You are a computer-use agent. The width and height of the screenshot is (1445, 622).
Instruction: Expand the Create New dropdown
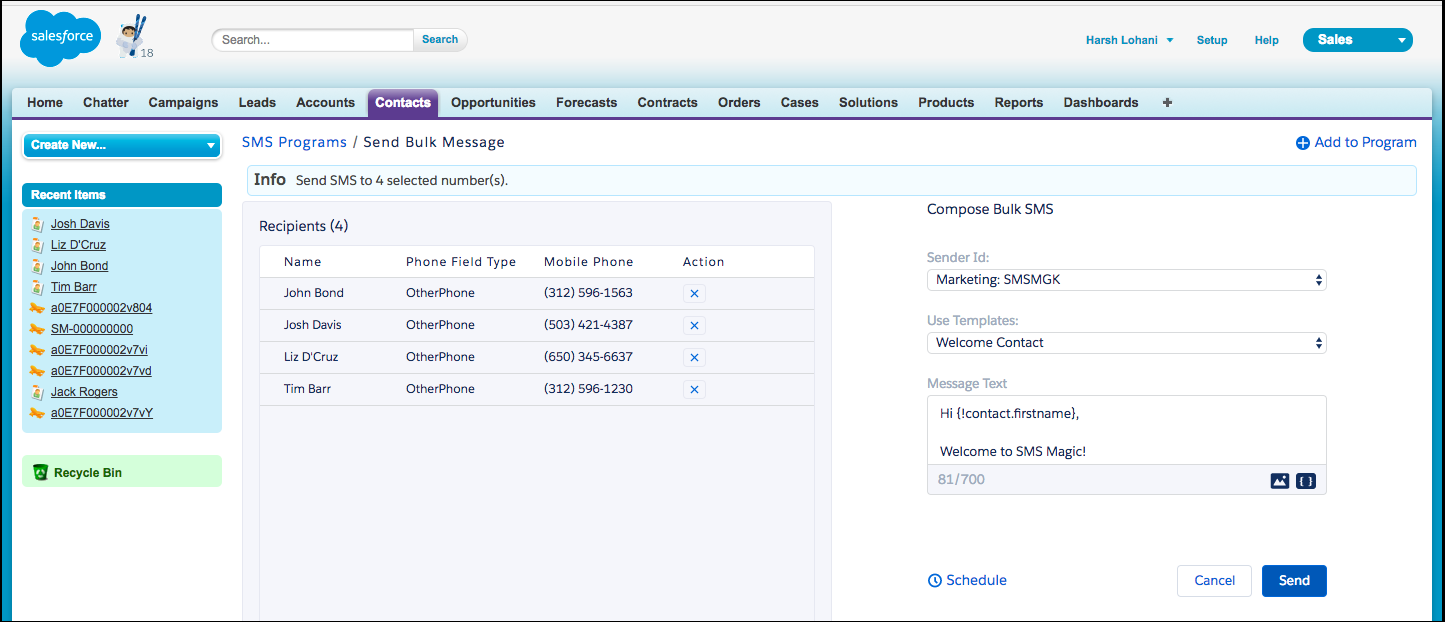point(122,145)
